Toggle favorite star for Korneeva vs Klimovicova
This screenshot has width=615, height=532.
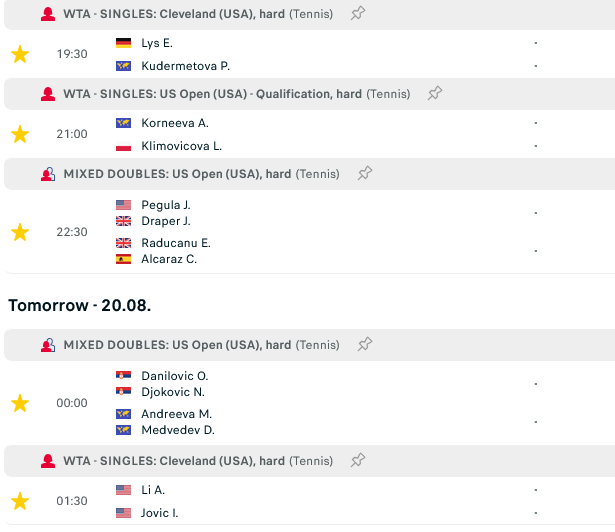20,134
